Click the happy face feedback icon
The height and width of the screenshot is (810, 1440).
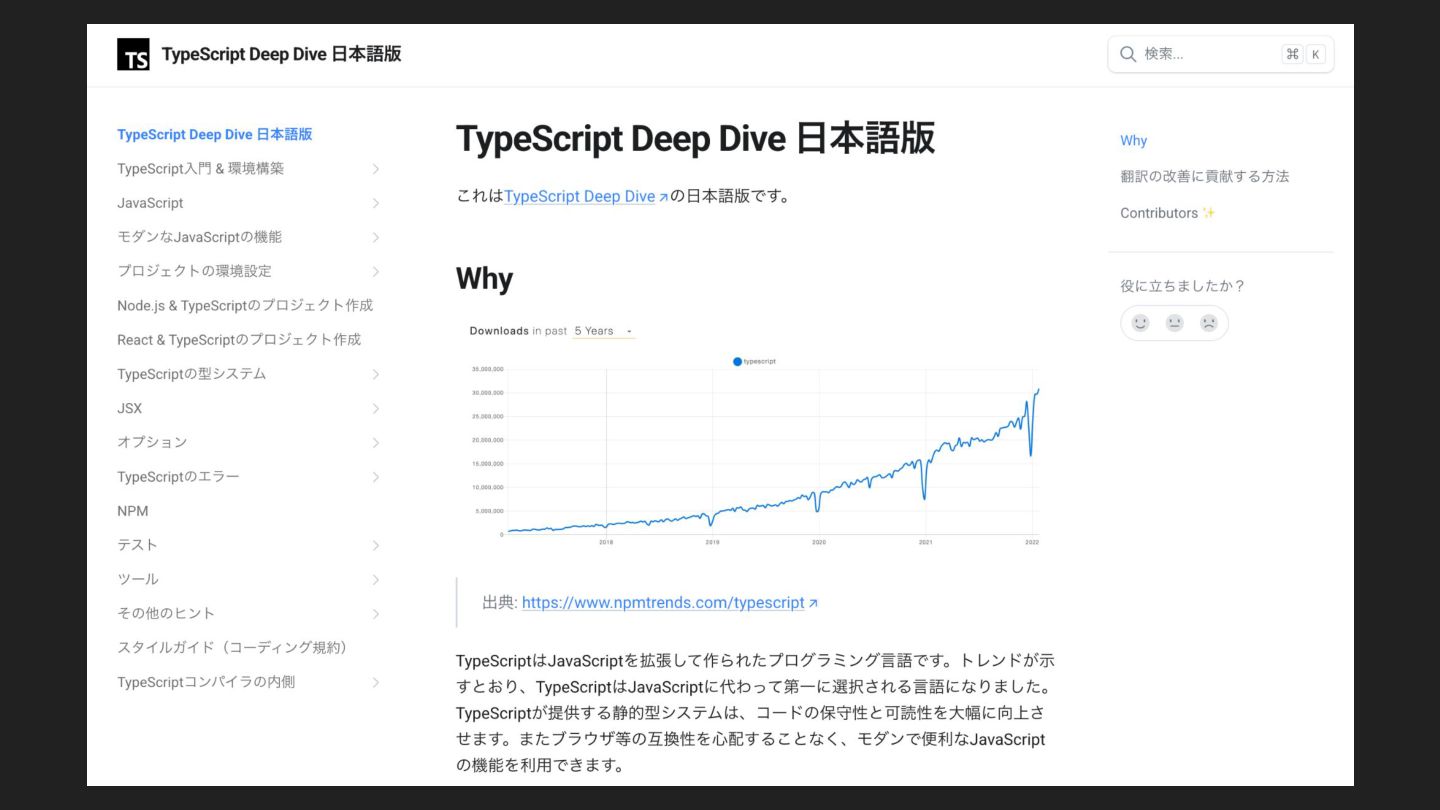point(1141,323)
